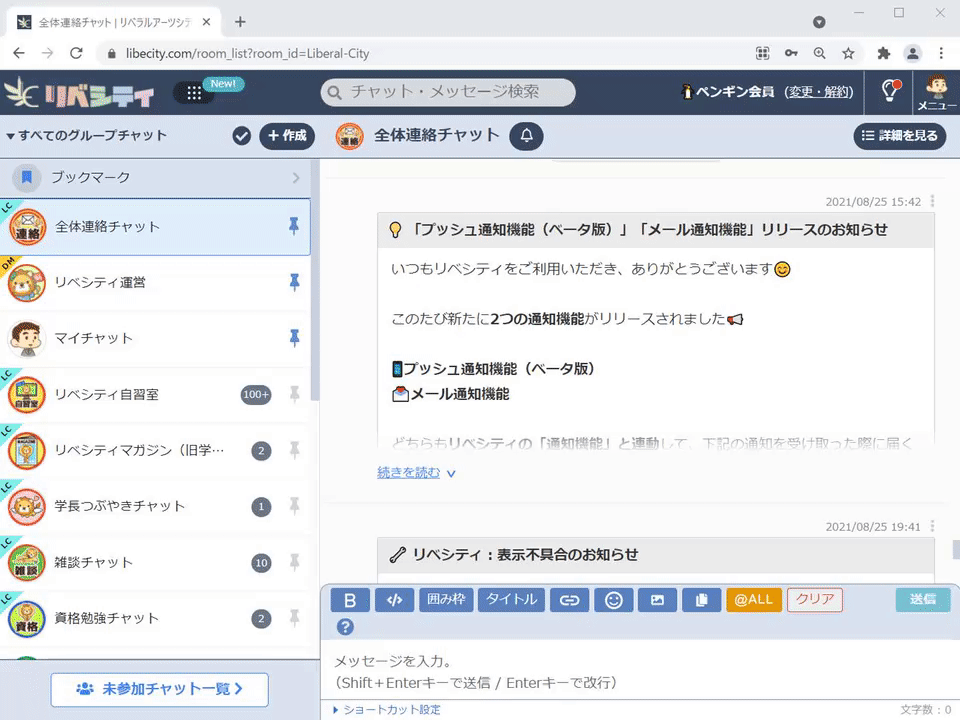Open リベシティ運営 chat
Viewport: 960px width, 720px height.
(156, 282)
